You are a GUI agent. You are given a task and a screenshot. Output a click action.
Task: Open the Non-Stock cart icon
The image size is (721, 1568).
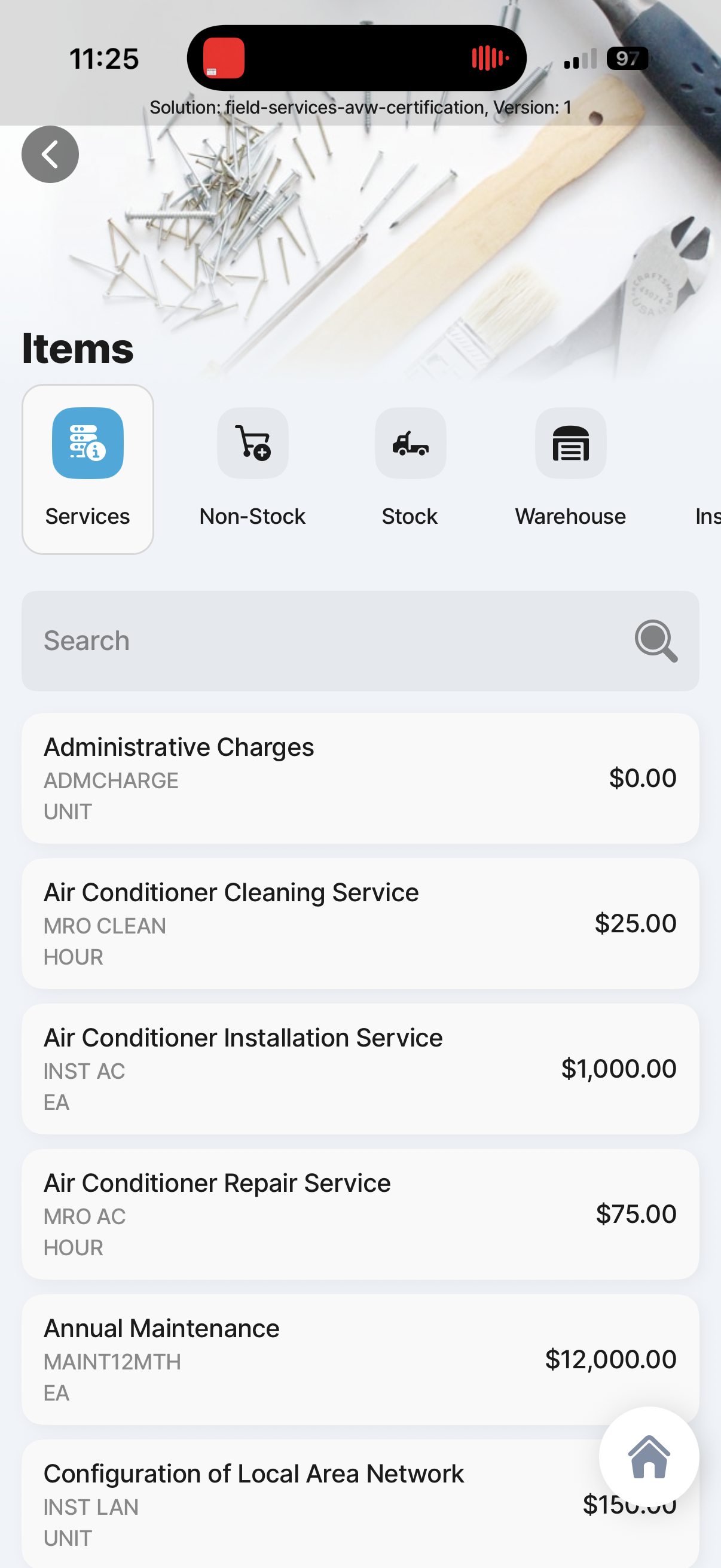252,443
